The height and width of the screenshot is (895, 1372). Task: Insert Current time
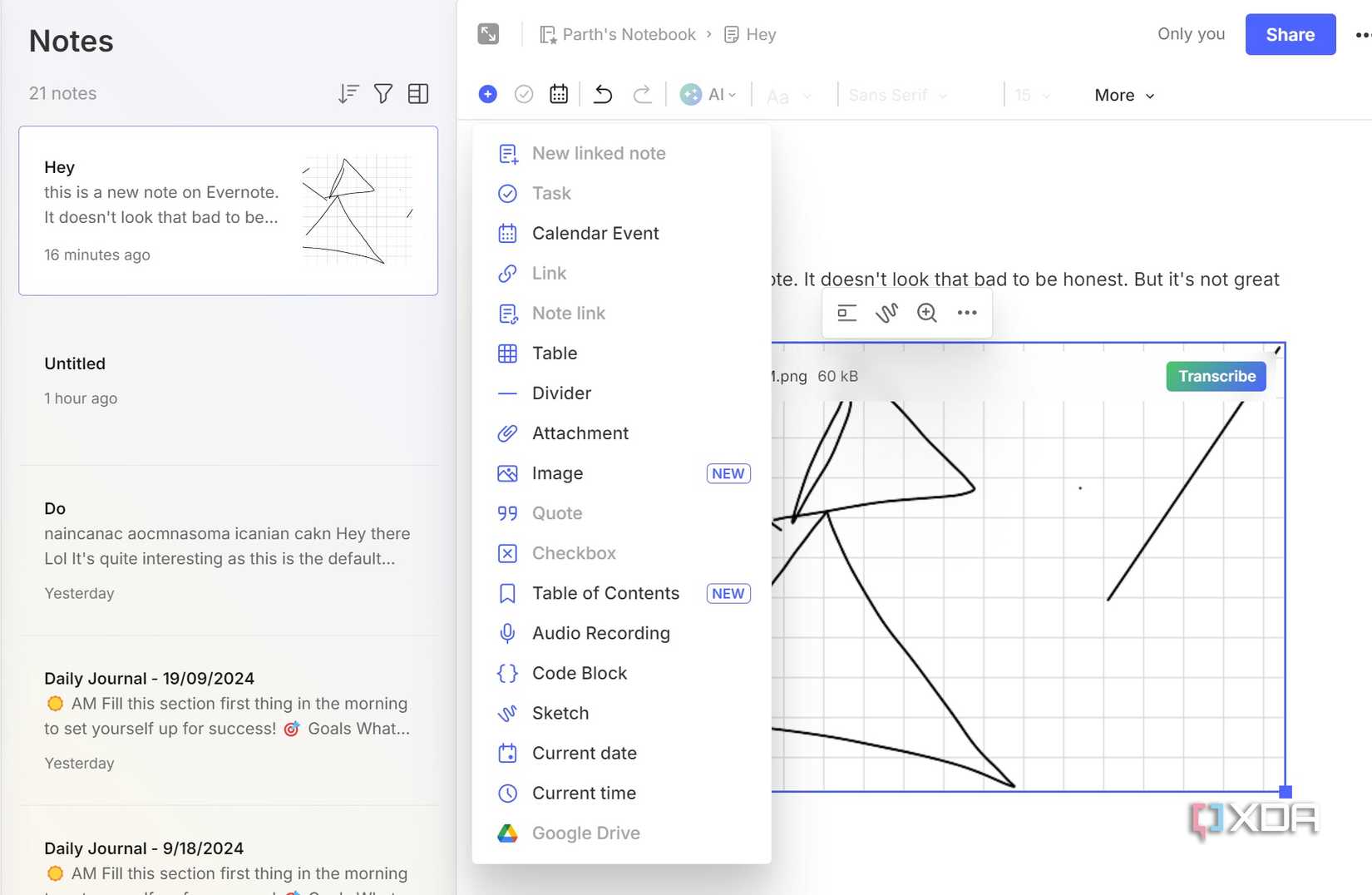[x=621, y=793]
